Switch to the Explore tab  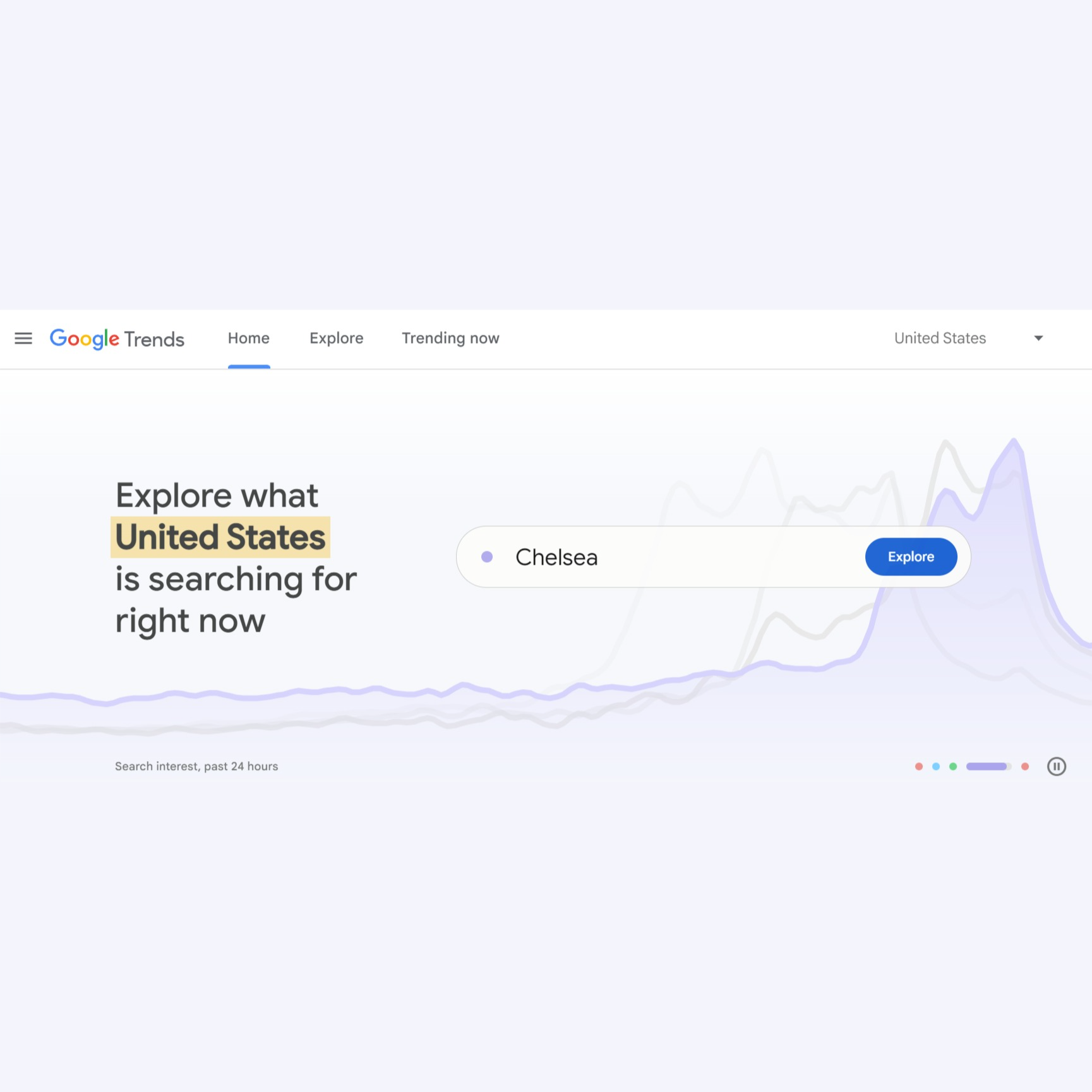click(336, 339)
